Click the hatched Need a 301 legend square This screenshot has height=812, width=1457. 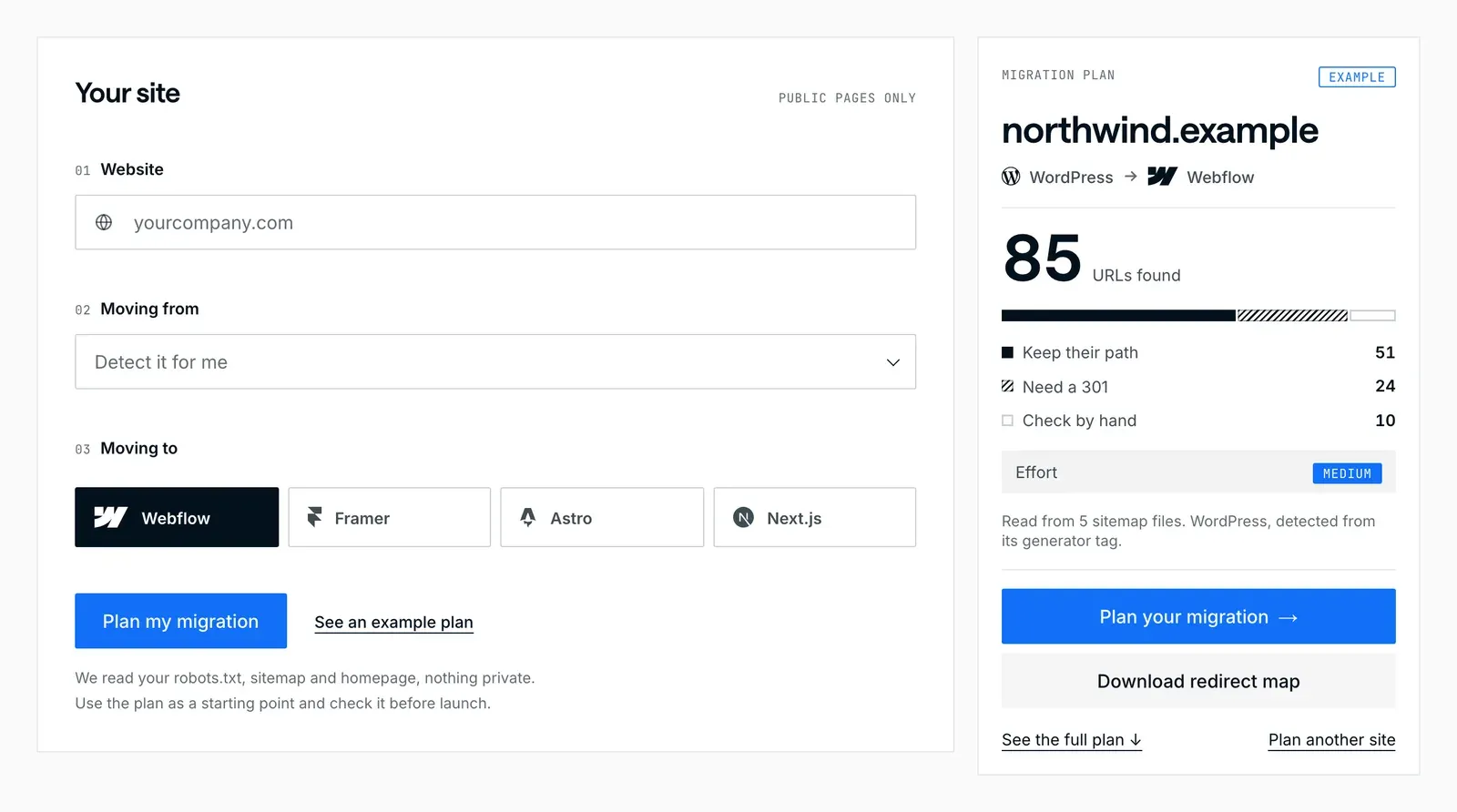(1007, 386)
